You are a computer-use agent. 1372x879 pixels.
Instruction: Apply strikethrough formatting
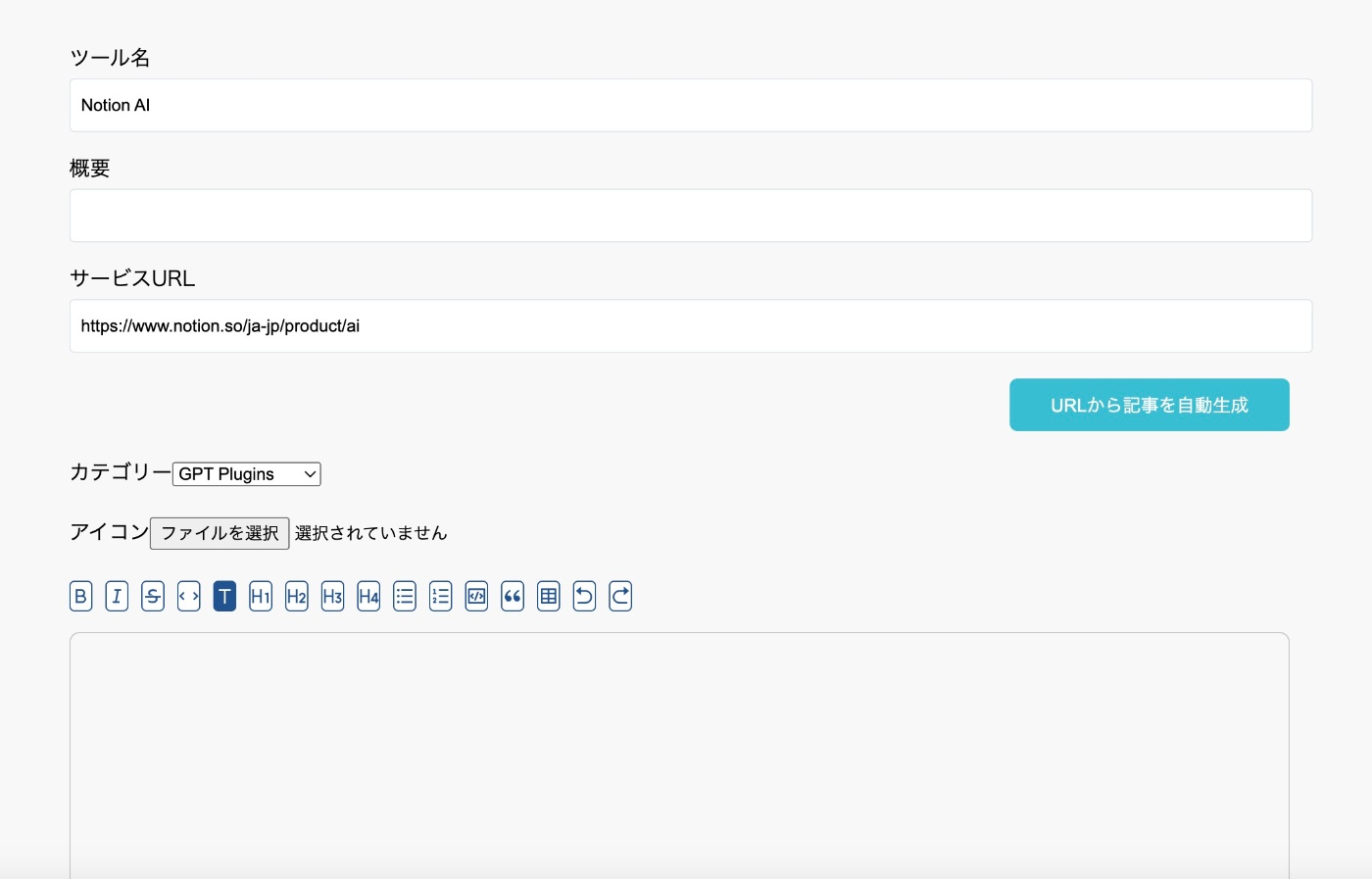pyautogui.click(x=153, y=596)
